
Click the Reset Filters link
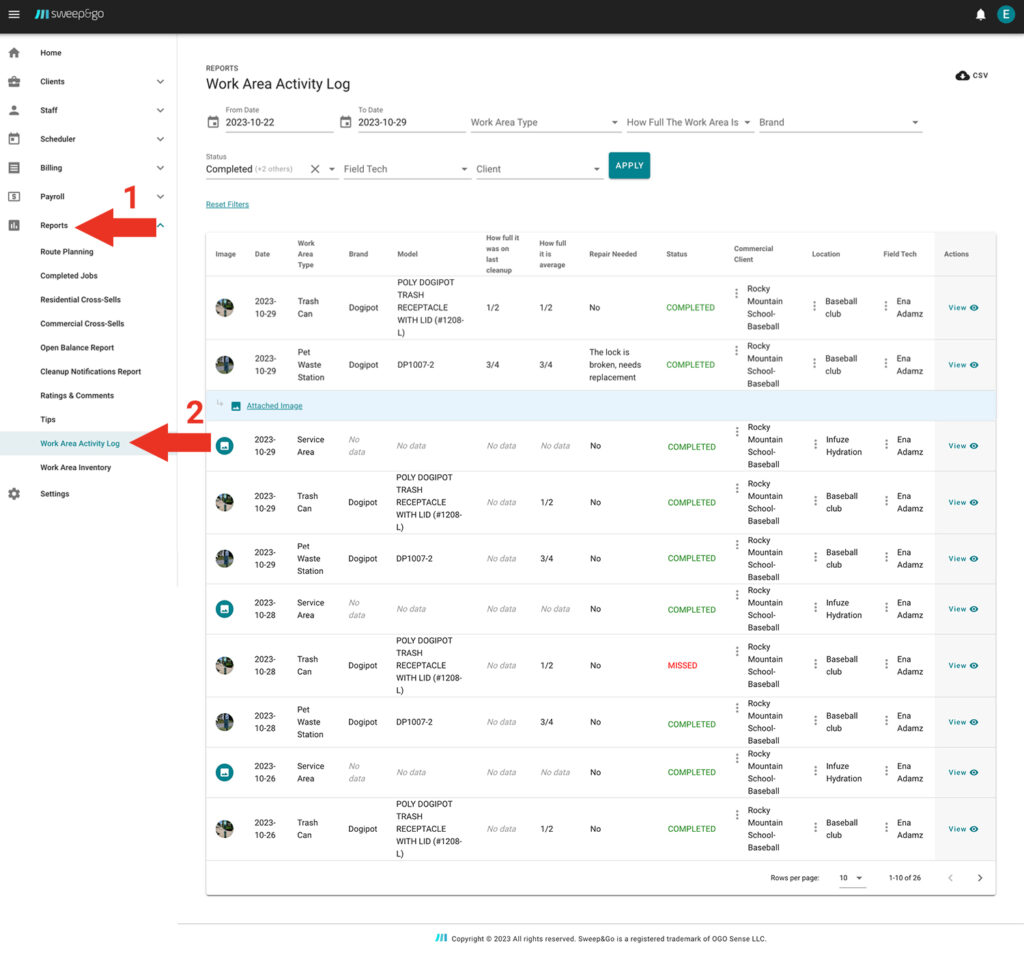point(227,205)
